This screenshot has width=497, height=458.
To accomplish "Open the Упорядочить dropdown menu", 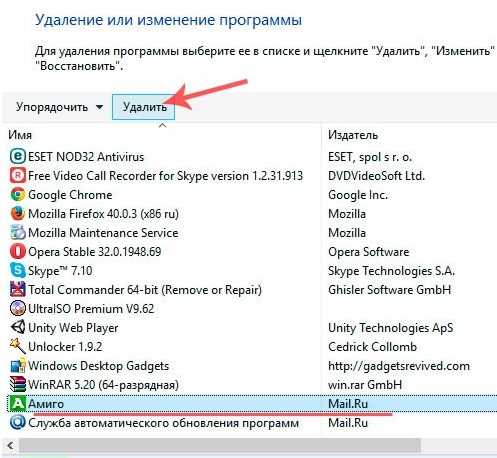I will click(x=59, y=107).
